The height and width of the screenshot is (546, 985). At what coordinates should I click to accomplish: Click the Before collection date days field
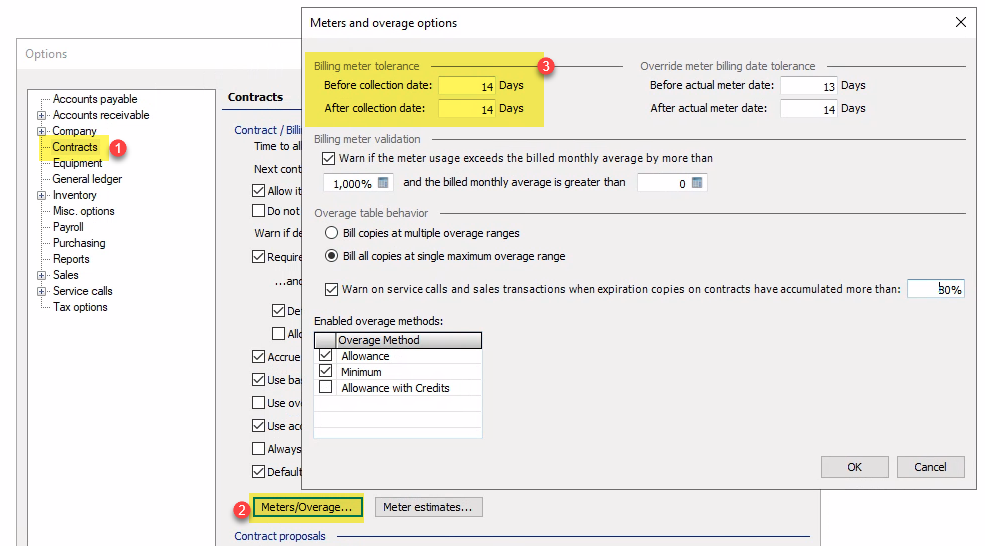click(467, 86)
